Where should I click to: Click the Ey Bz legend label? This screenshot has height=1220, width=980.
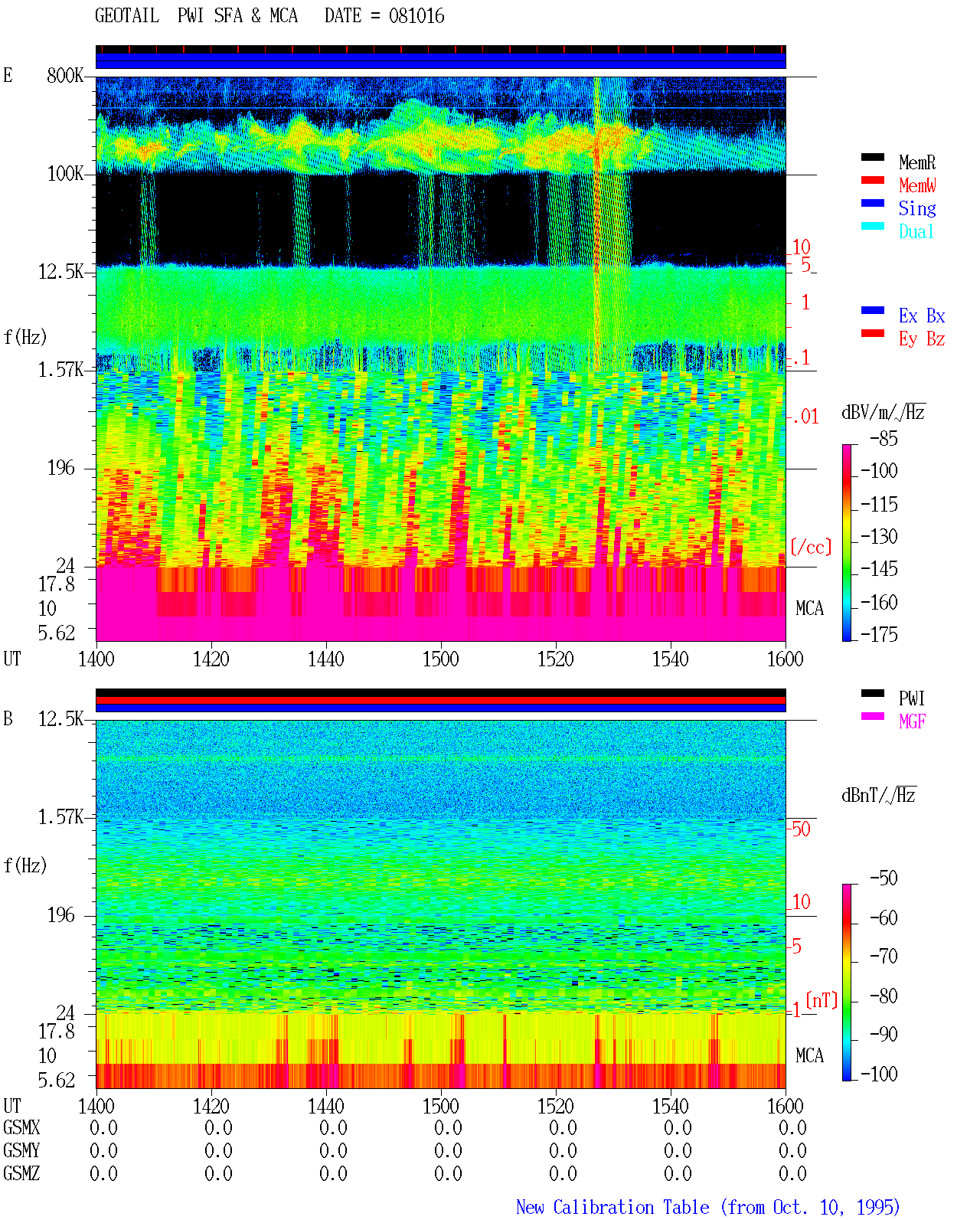coord(922,339)
